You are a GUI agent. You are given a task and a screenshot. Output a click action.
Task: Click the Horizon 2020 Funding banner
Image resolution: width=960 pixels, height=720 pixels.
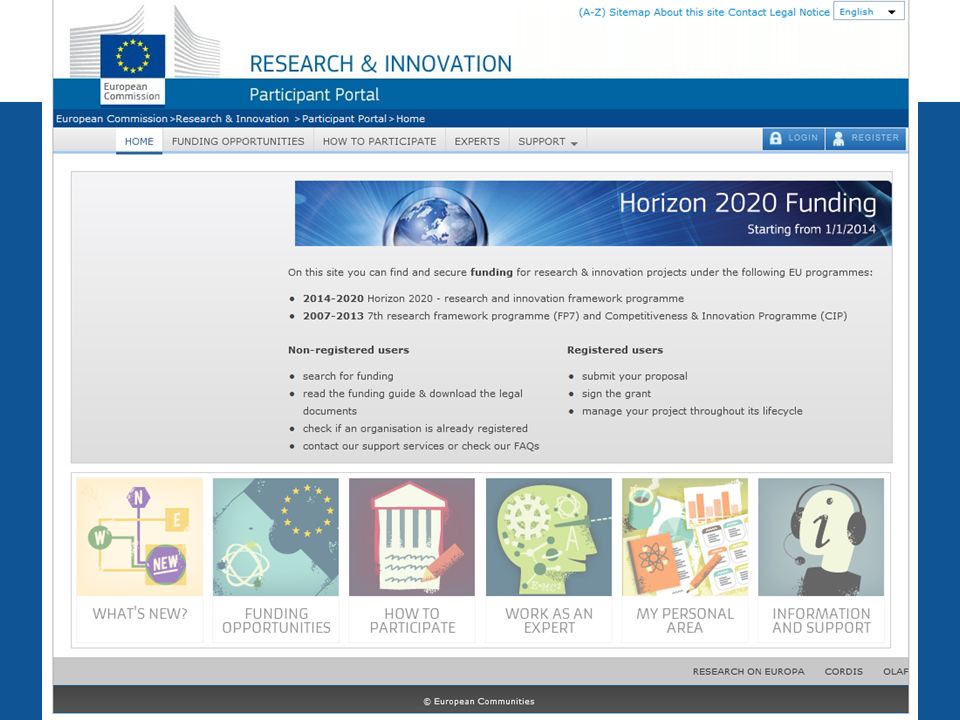593,213
